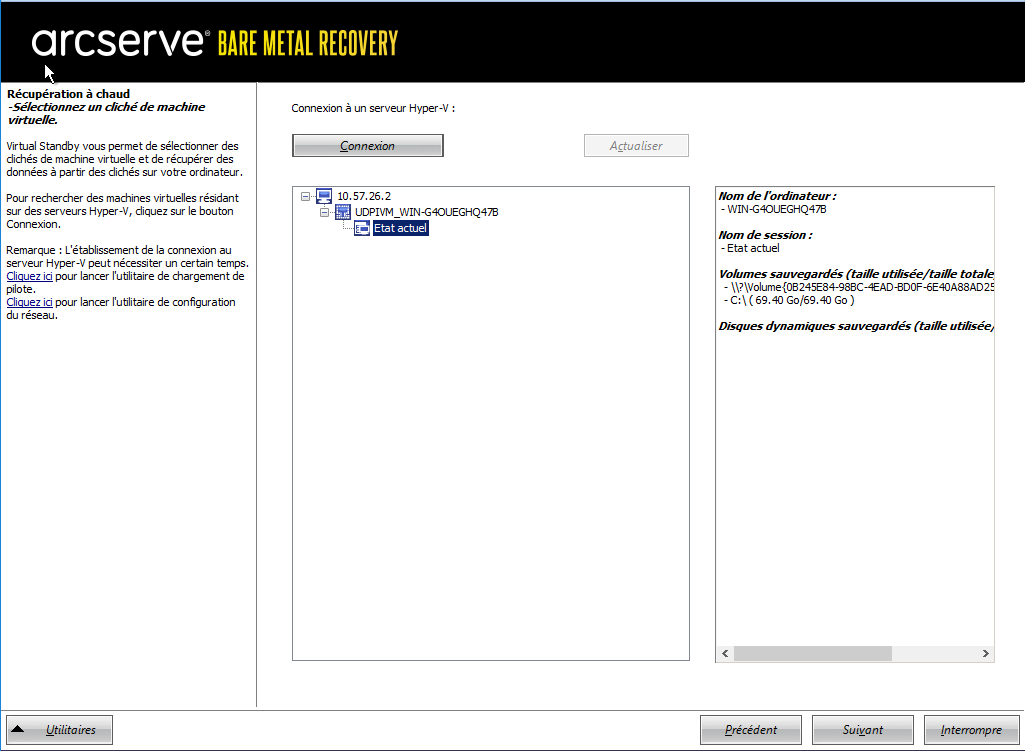Collapse the 10.57.26.2 server node

[x=305, y=196]
